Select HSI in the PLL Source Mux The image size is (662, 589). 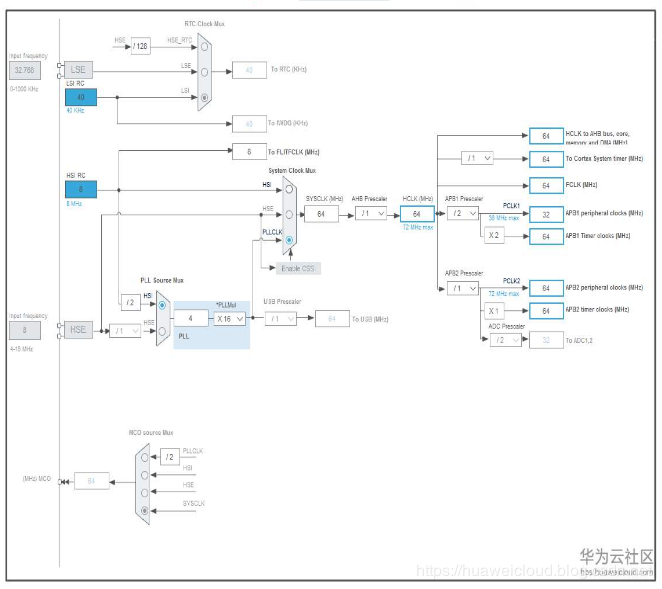(162, 305)
